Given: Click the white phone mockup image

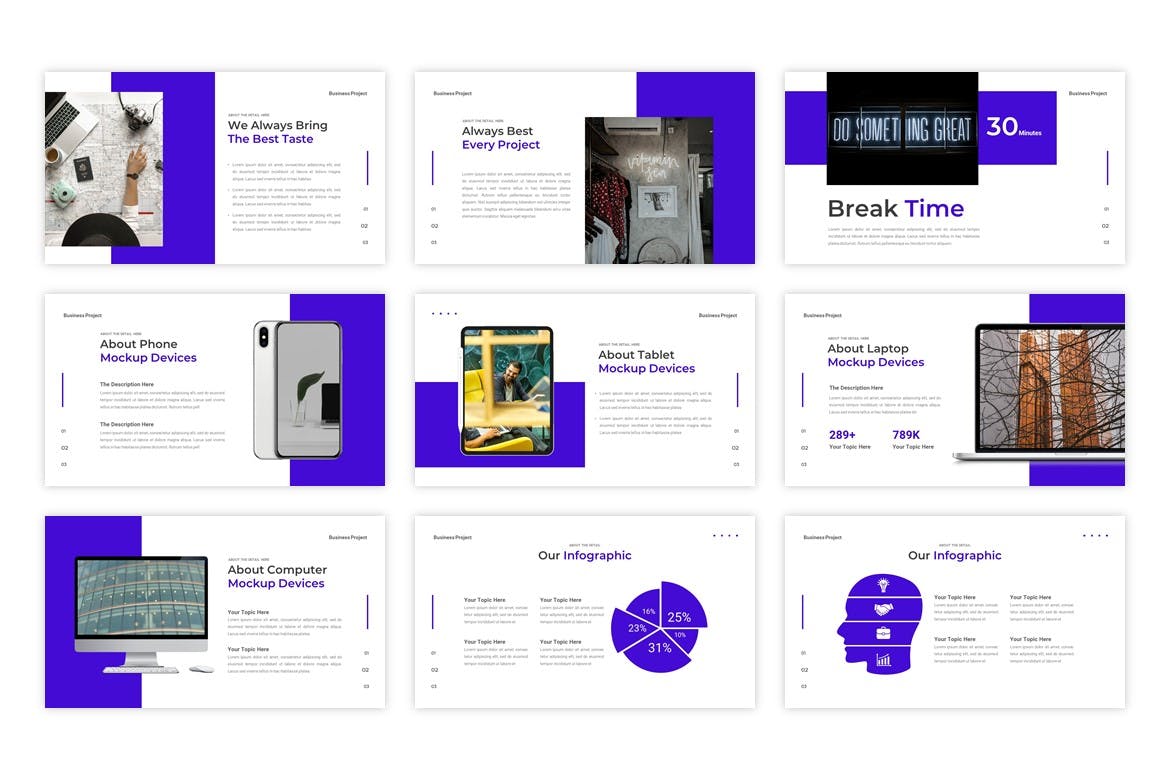Looking at the screenshot, I should [297, 390].
